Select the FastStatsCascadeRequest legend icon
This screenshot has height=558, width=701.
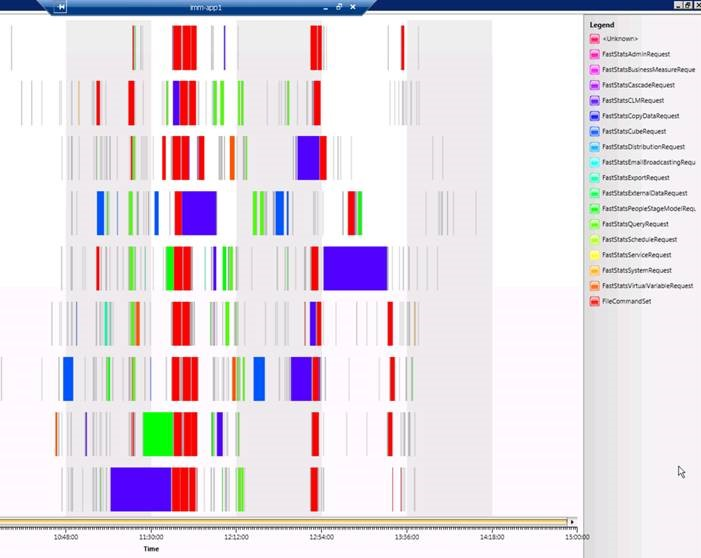tap(594, 85)
